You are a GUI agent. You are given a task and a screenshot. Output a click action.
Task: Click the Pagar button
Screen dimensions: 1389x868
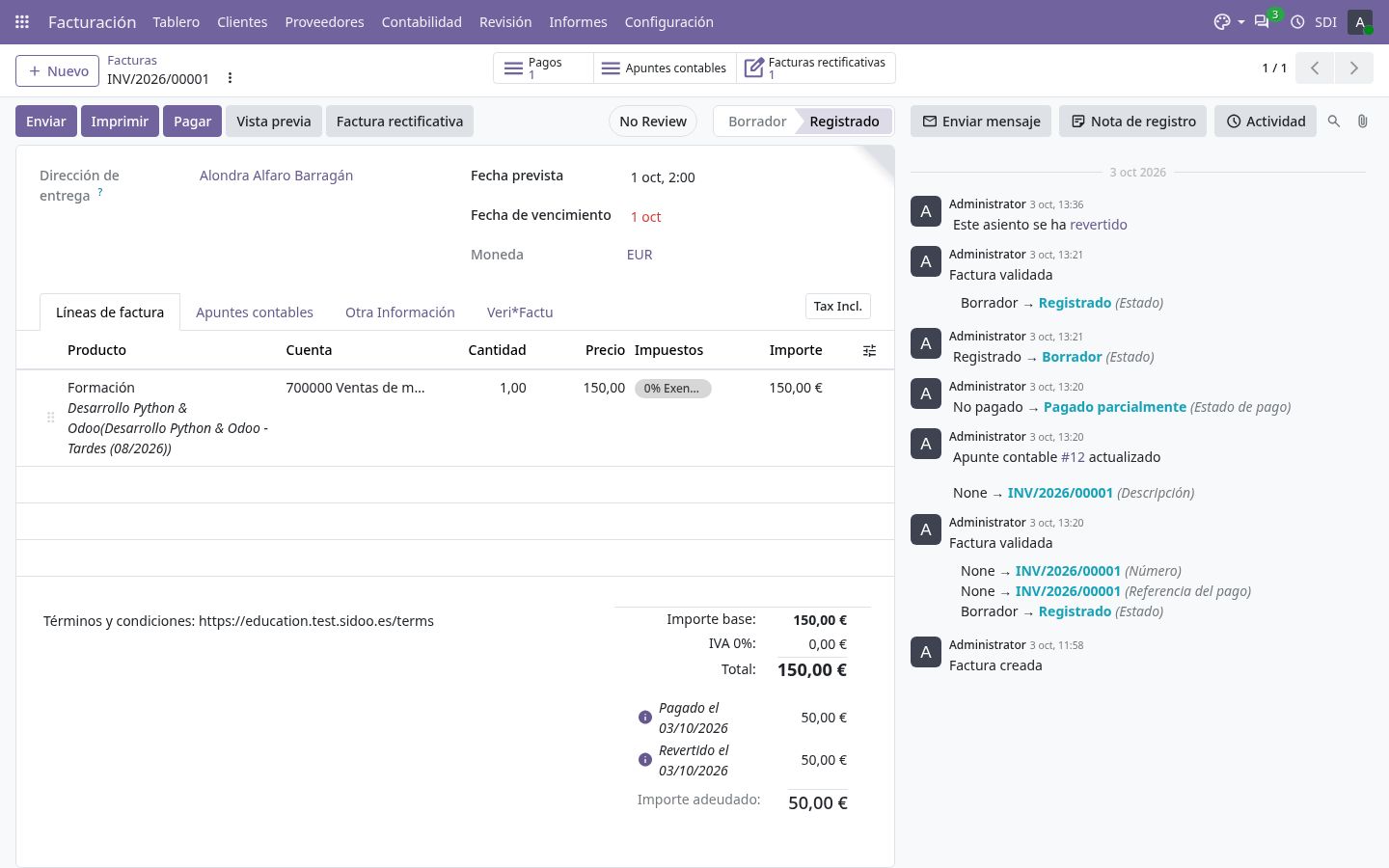tap(192, 122)
